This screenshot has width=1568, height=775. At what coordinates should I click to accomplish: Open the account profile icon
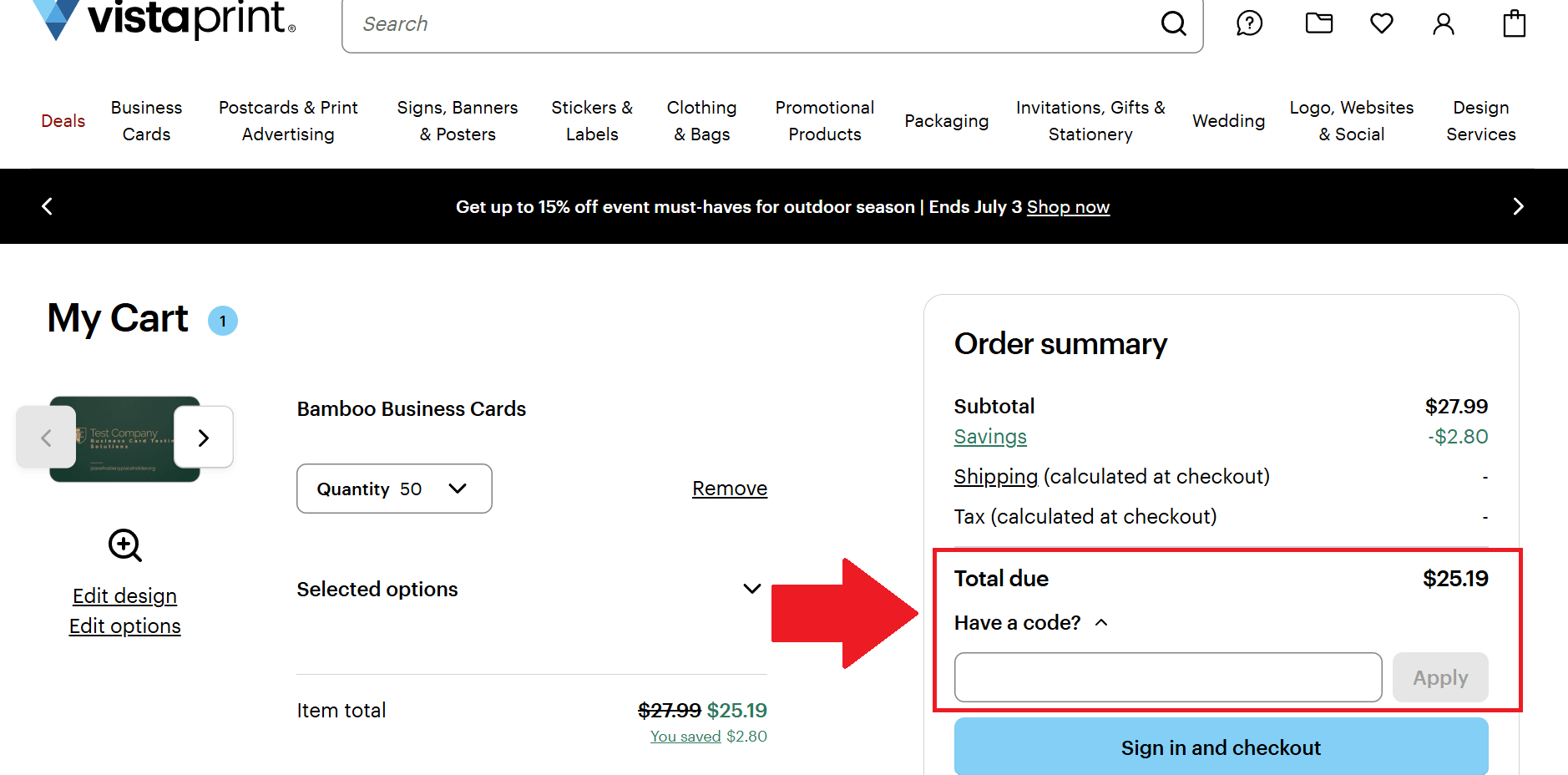(1444, 23)
